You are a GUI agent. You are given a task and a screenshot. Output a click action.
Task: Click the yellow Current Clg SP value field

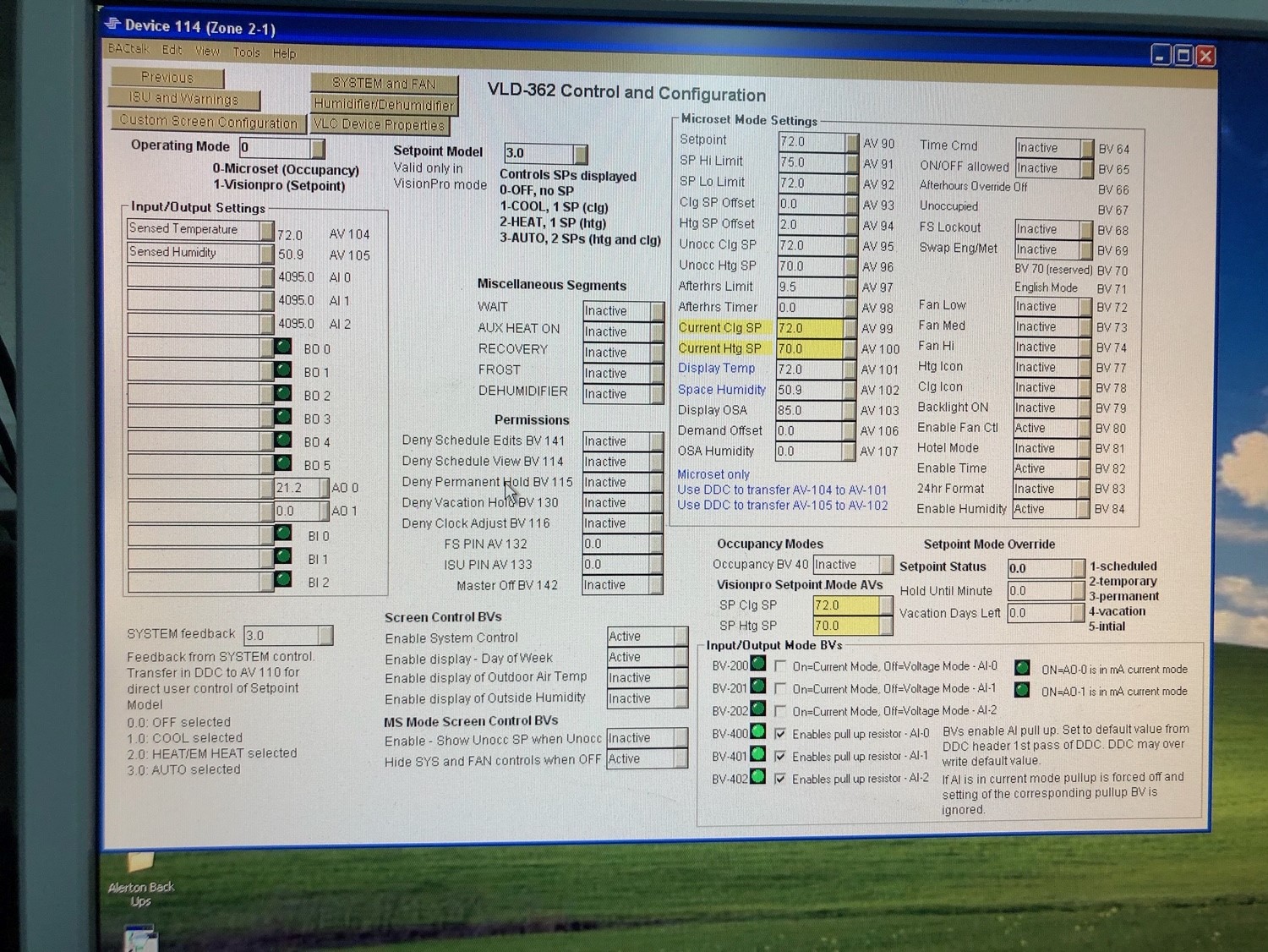pyautogui.click(x=812, y=328)
